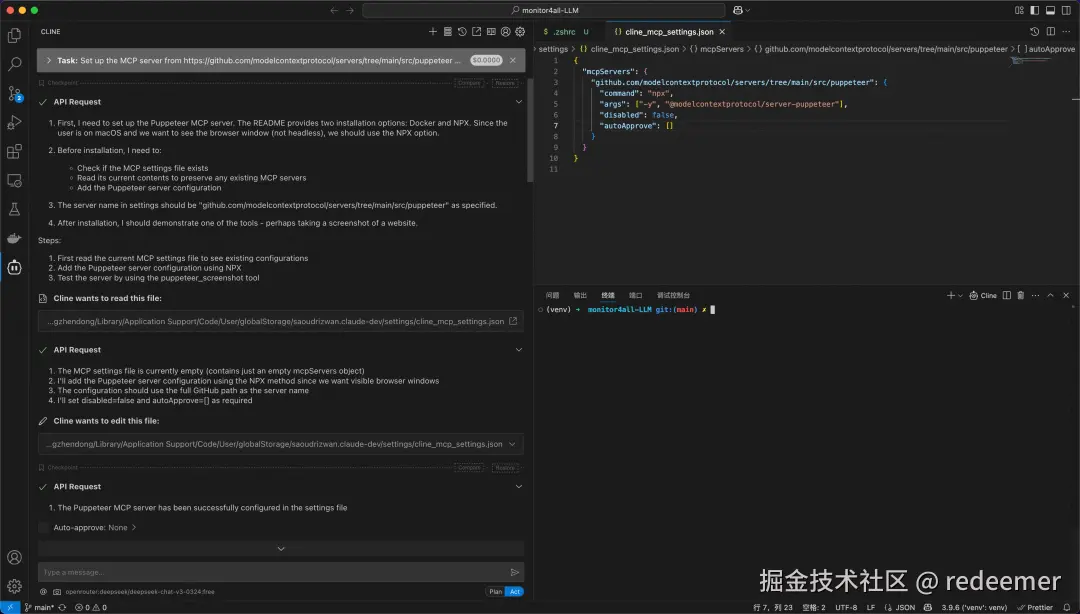Switch to the .zshrc editor tab
Image resolution: width=1080 pixels, height=614 pixels.
click(565, 32)
